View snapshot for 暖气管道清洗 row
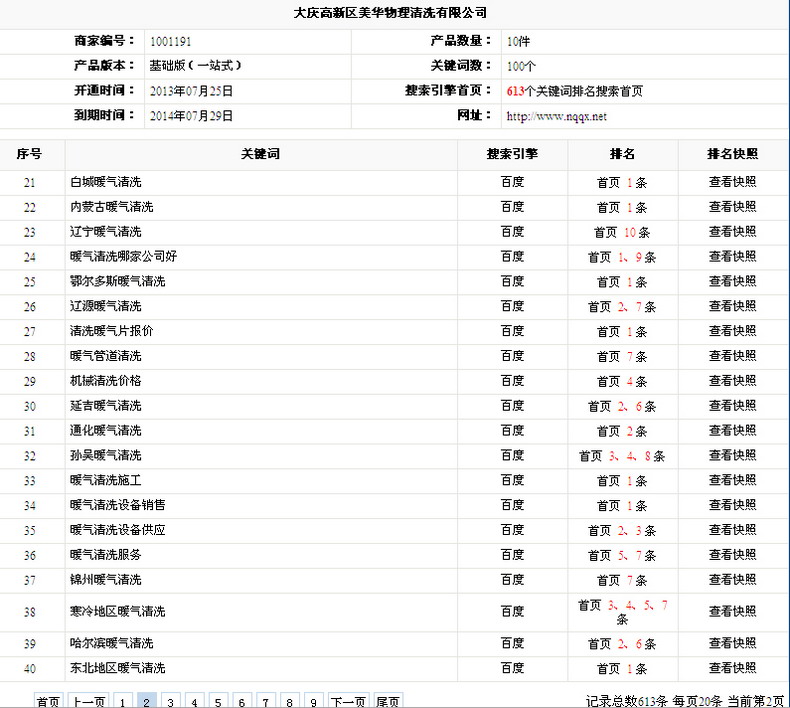 (x=733, y=356)
